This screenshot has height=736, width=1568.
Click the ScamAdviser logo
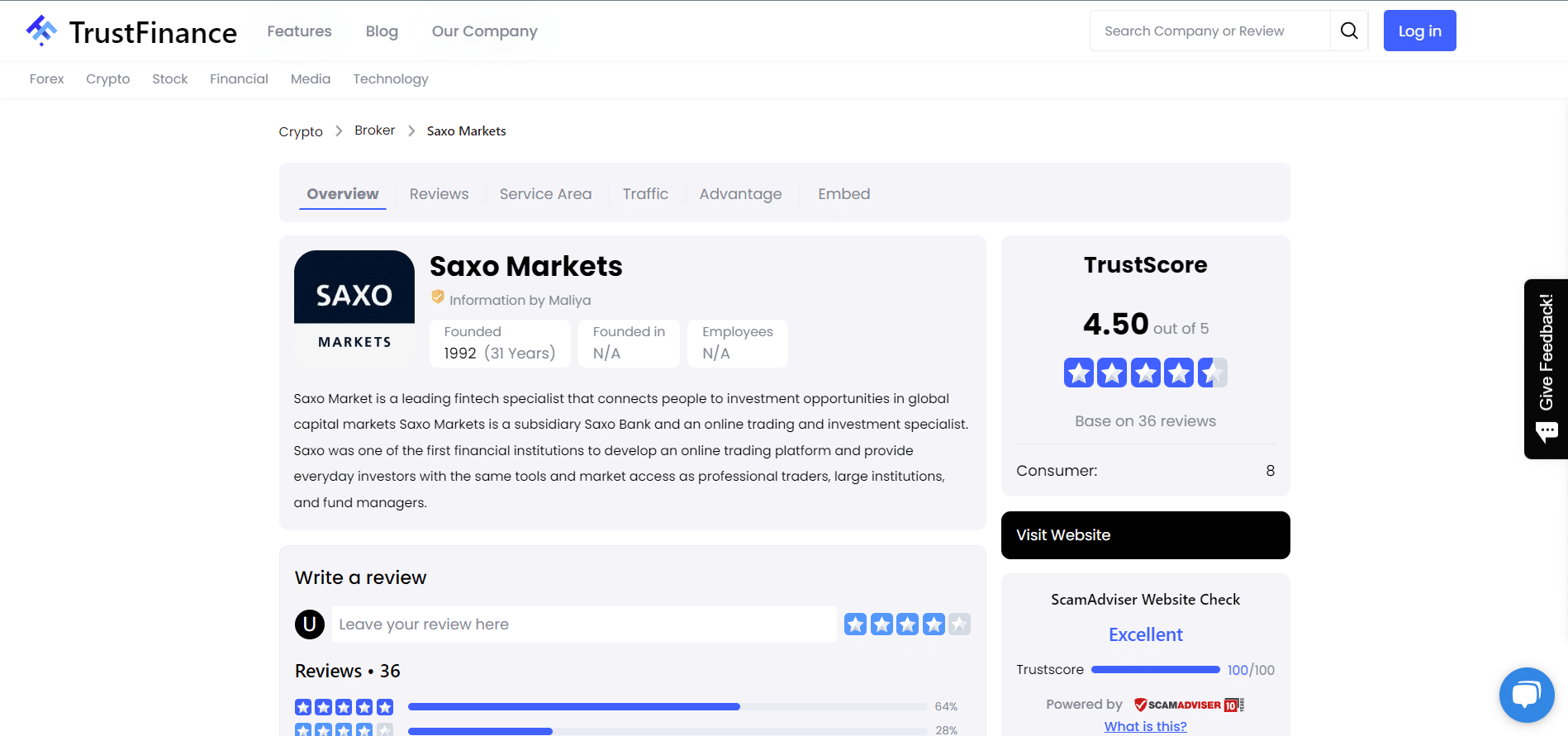coord(1188,705)
